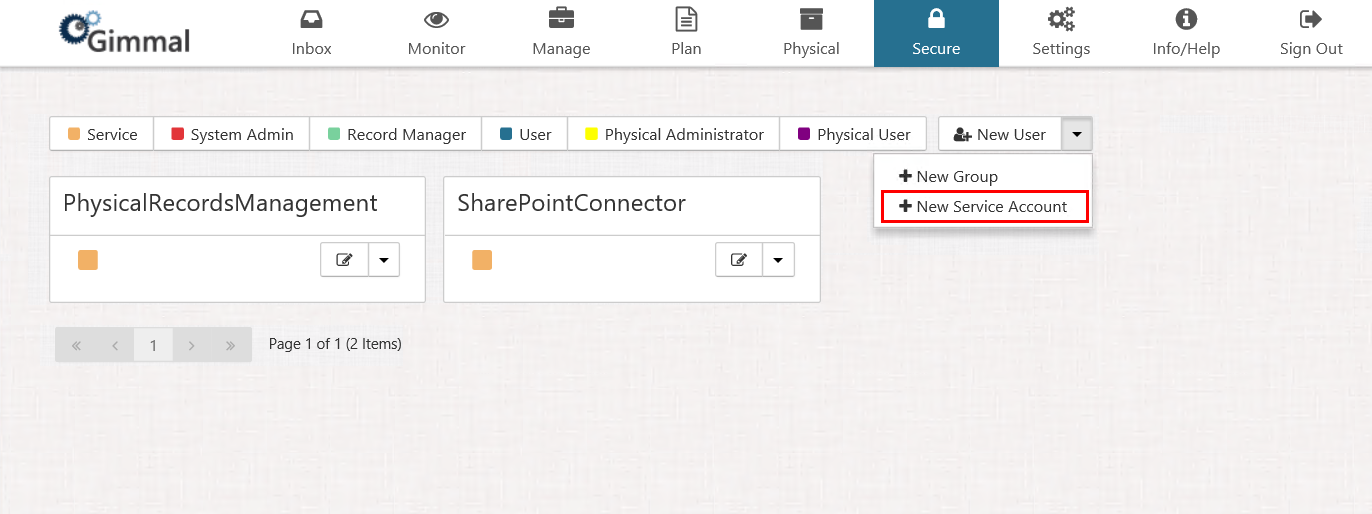Click the Monitor eye icon
1372x514 pixels.
pos(436,20)
